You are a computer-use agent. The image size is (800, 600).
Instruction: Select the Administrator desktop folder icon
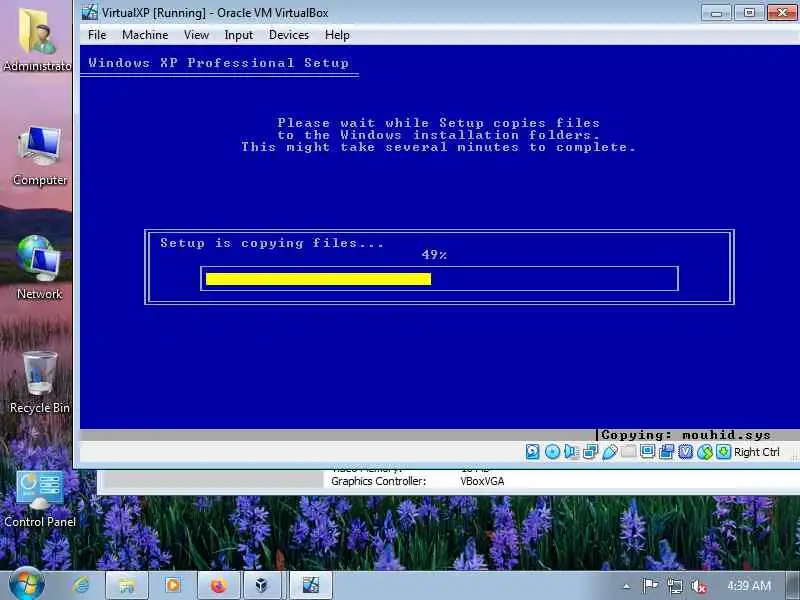click(x=37, y=38)
